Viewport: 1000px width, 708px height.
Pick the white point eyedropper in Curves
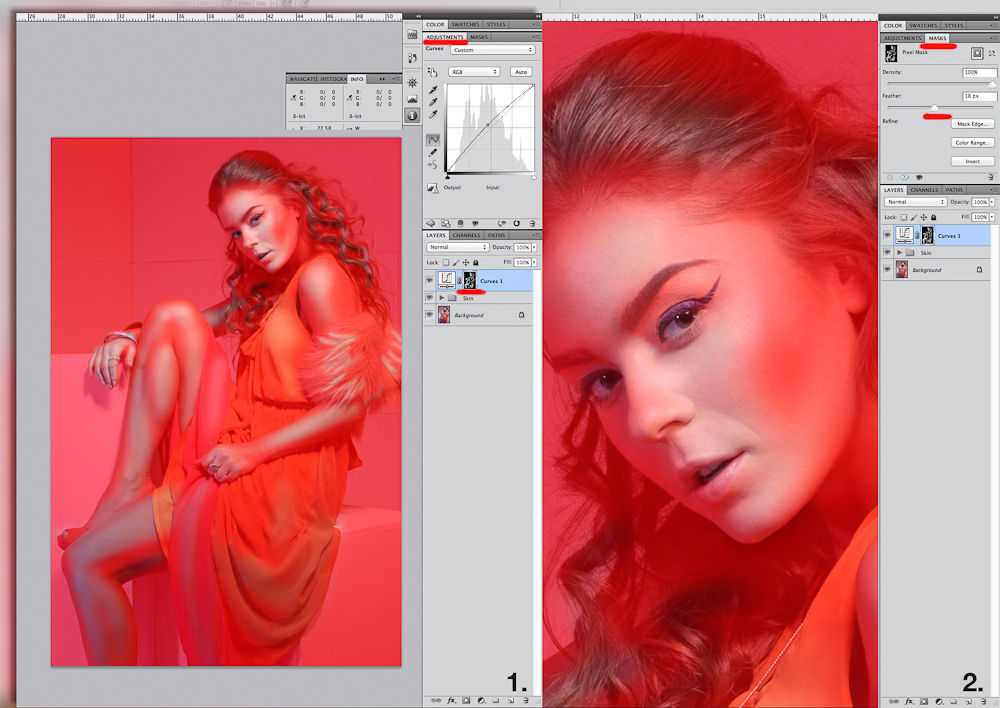tap(433, 114)
